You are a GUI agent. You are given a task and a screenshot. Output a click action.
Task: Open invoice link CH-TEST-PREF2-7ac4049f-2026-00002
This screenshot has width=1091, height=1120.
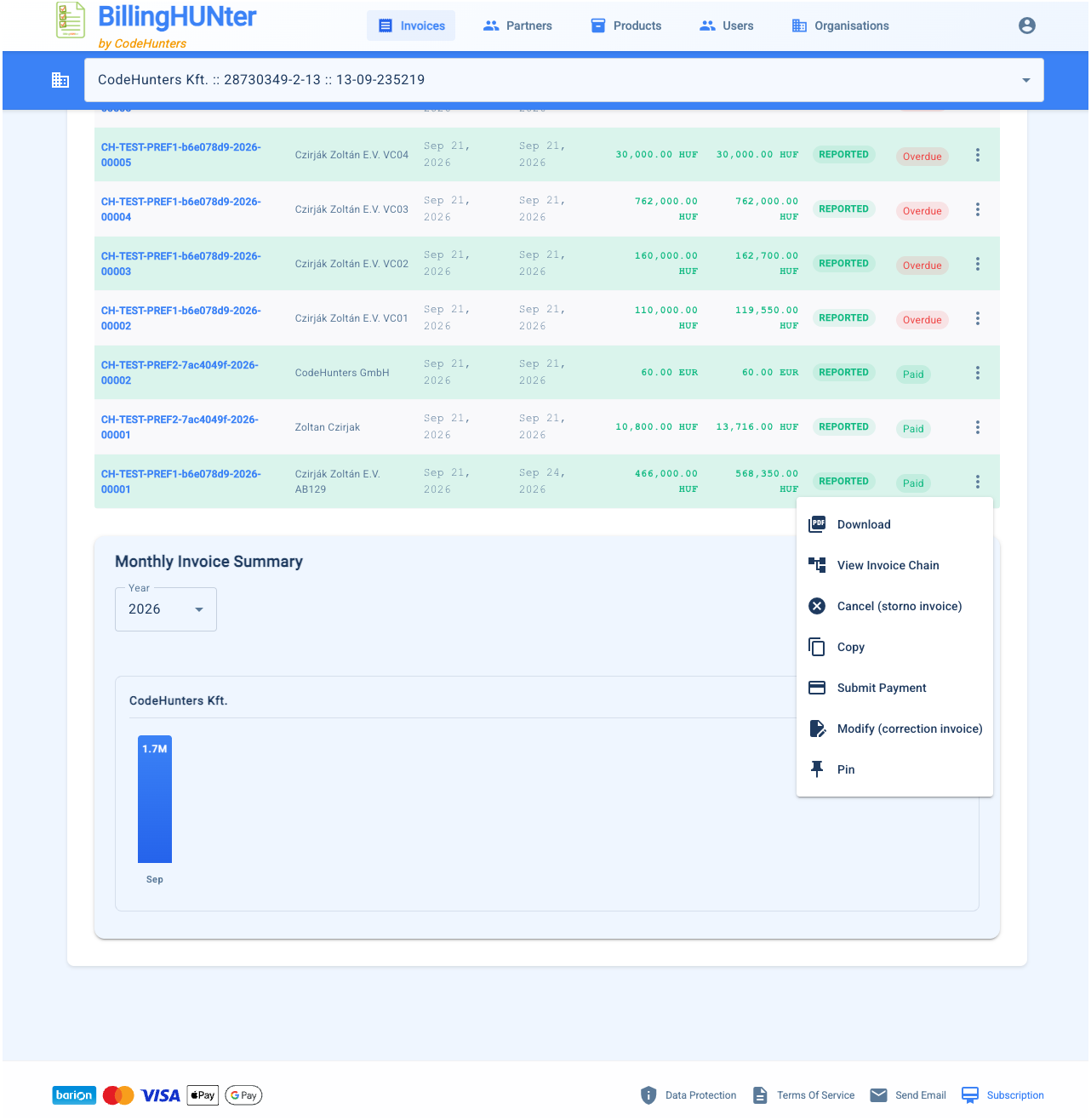180,373
